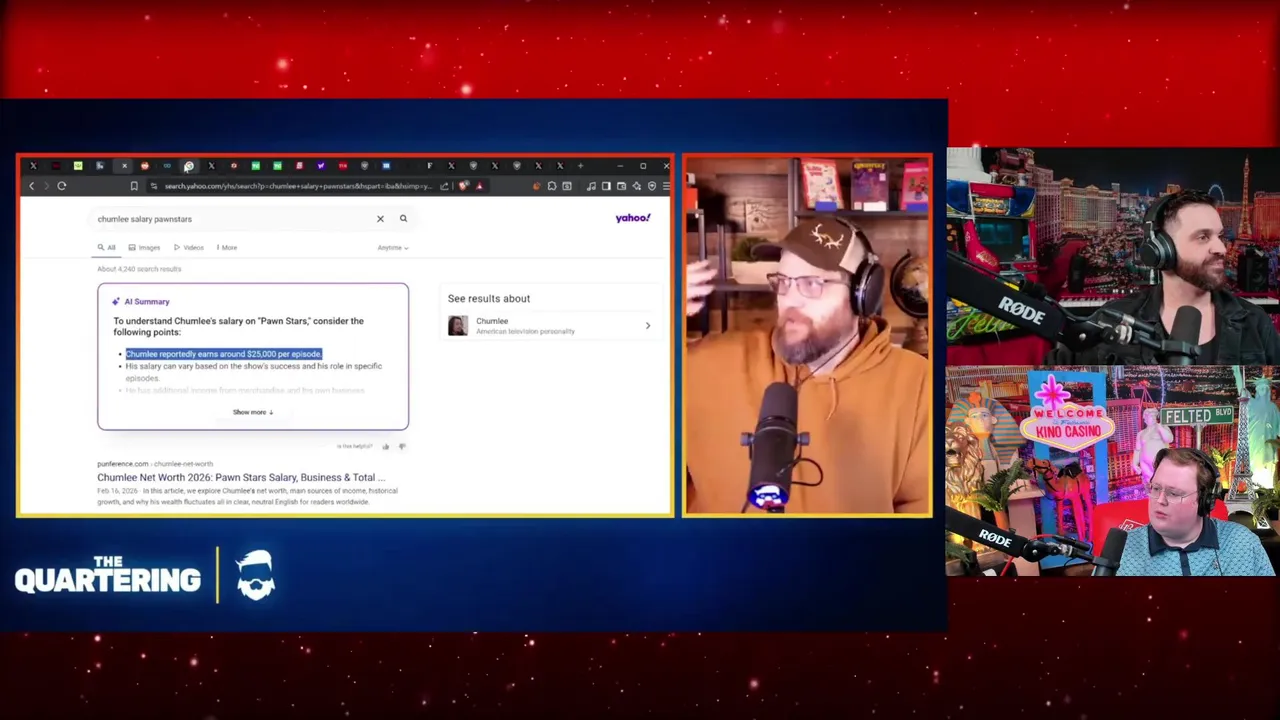The image size is (1280, 720).
Task: Switch to the Videos results tab
Action: [189, 247]
